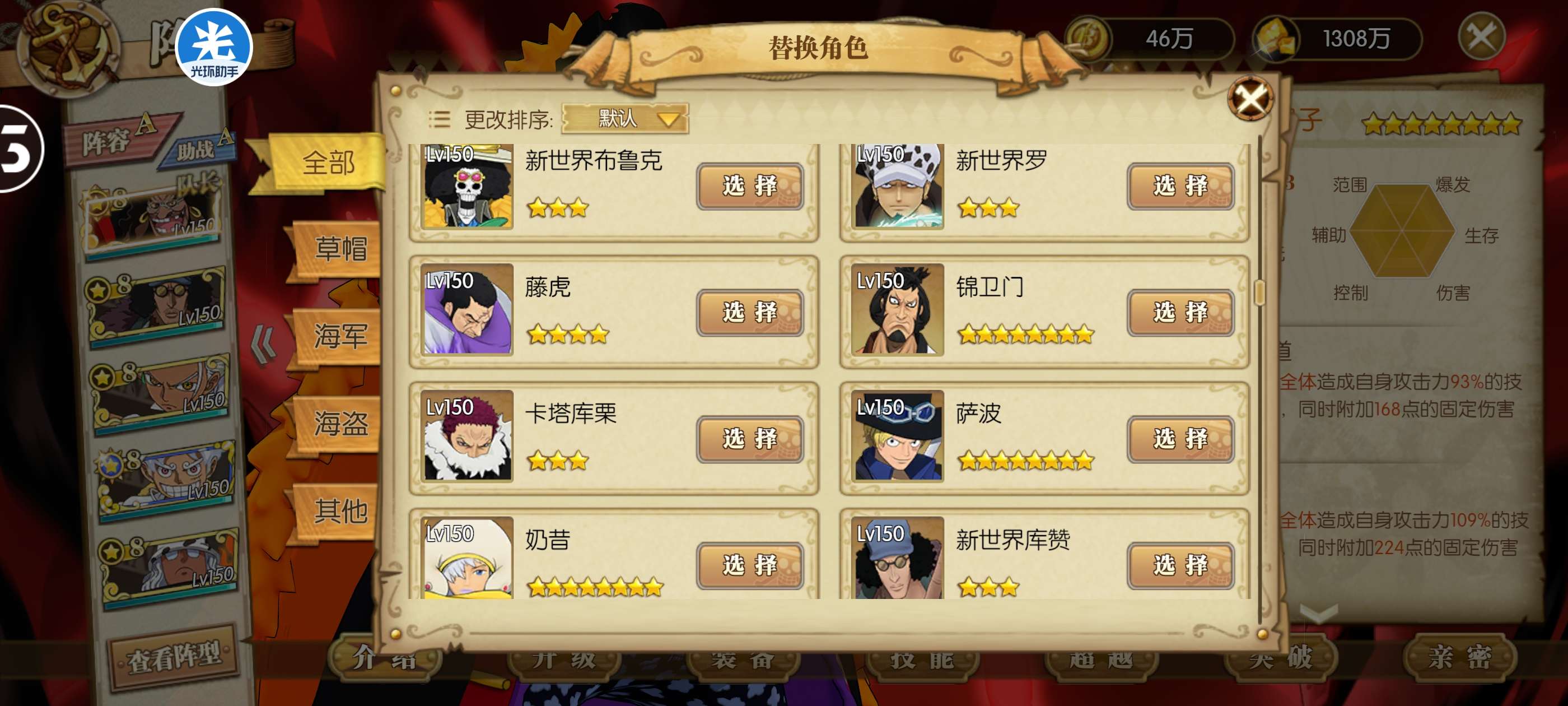The width and height of the screenshot is (1568, 706).
Task: Expand details with the down chevron
Action: click(1318, 614)
